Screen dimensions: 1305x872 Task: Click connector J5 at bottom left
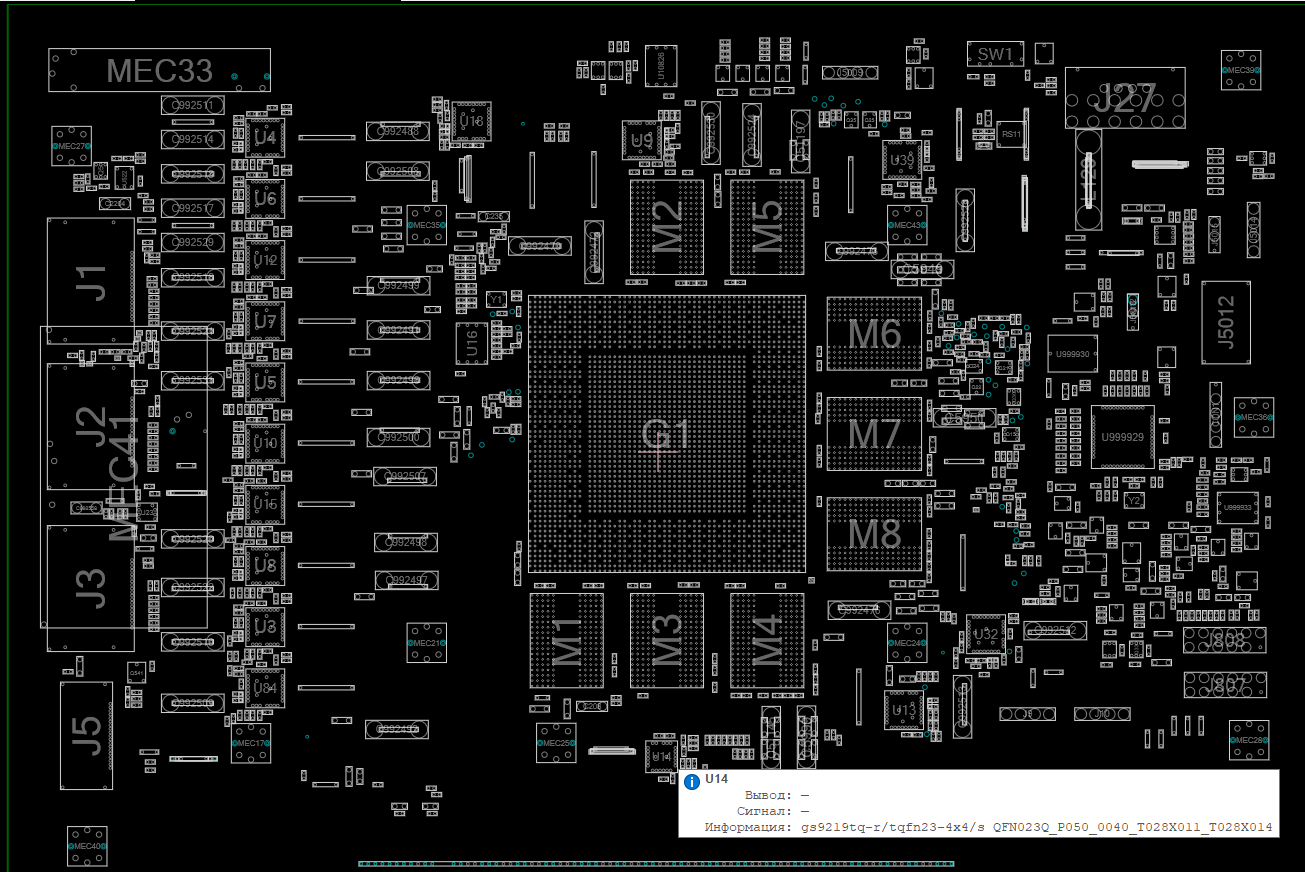point(86,734)
